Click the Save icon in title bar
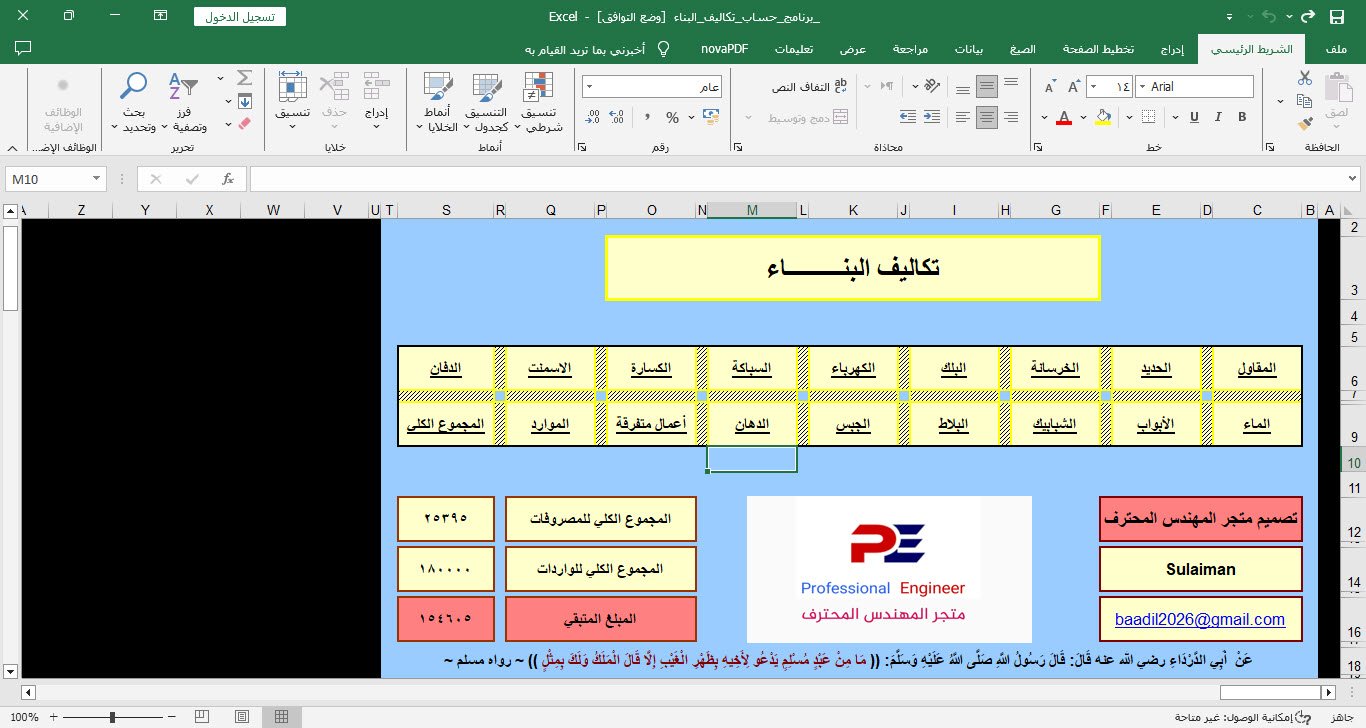 [x=1337, y=17]
